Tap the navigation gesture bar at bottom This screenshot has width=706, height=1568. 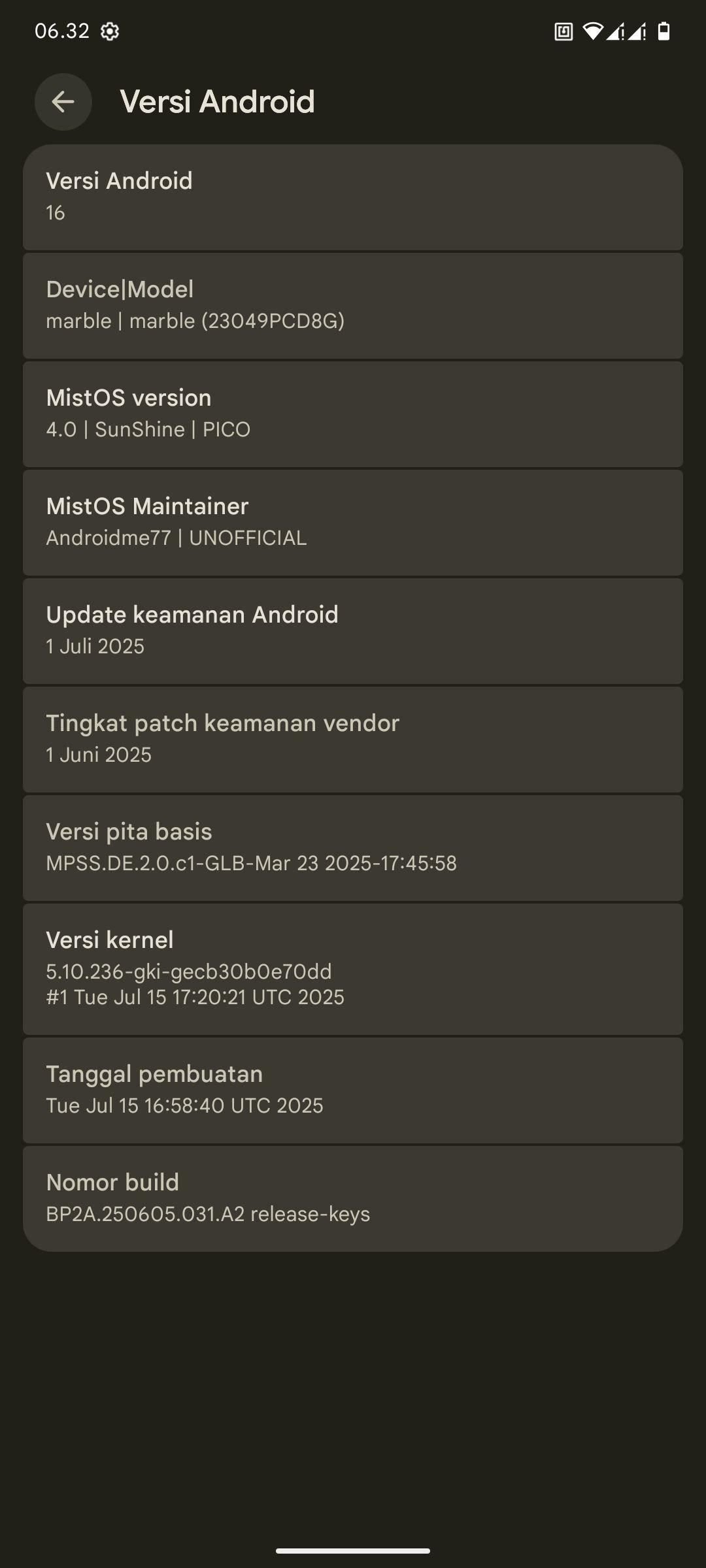(x=353, y=1551)
